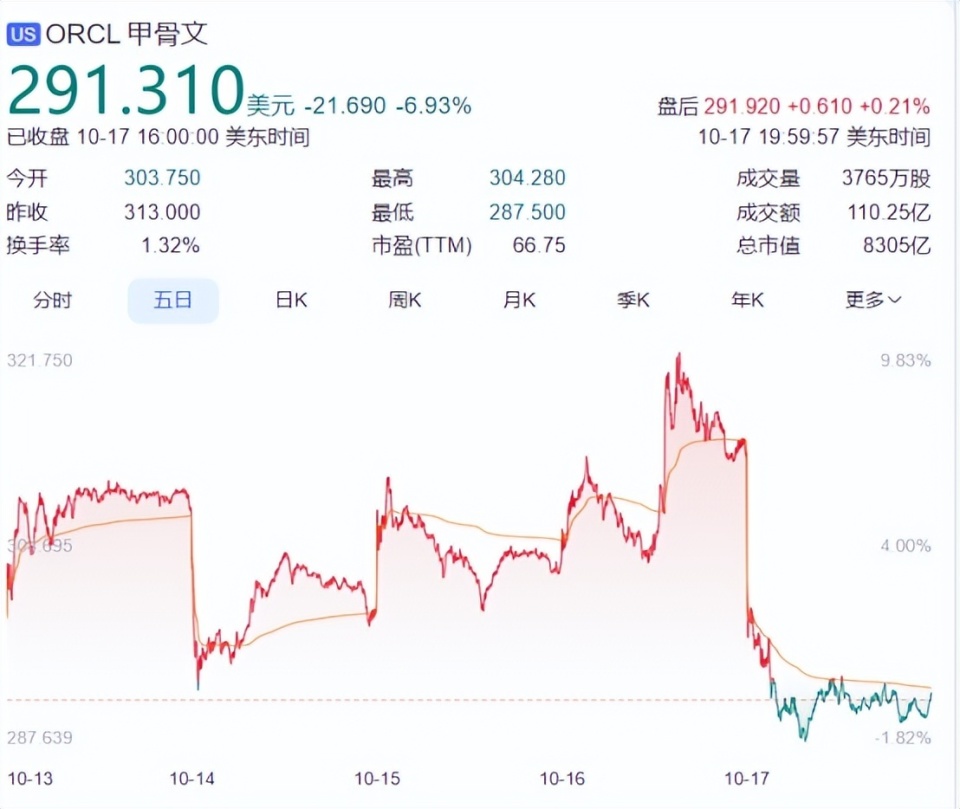
Task: Select the active 五日 five-day tab
Action: 172,300
